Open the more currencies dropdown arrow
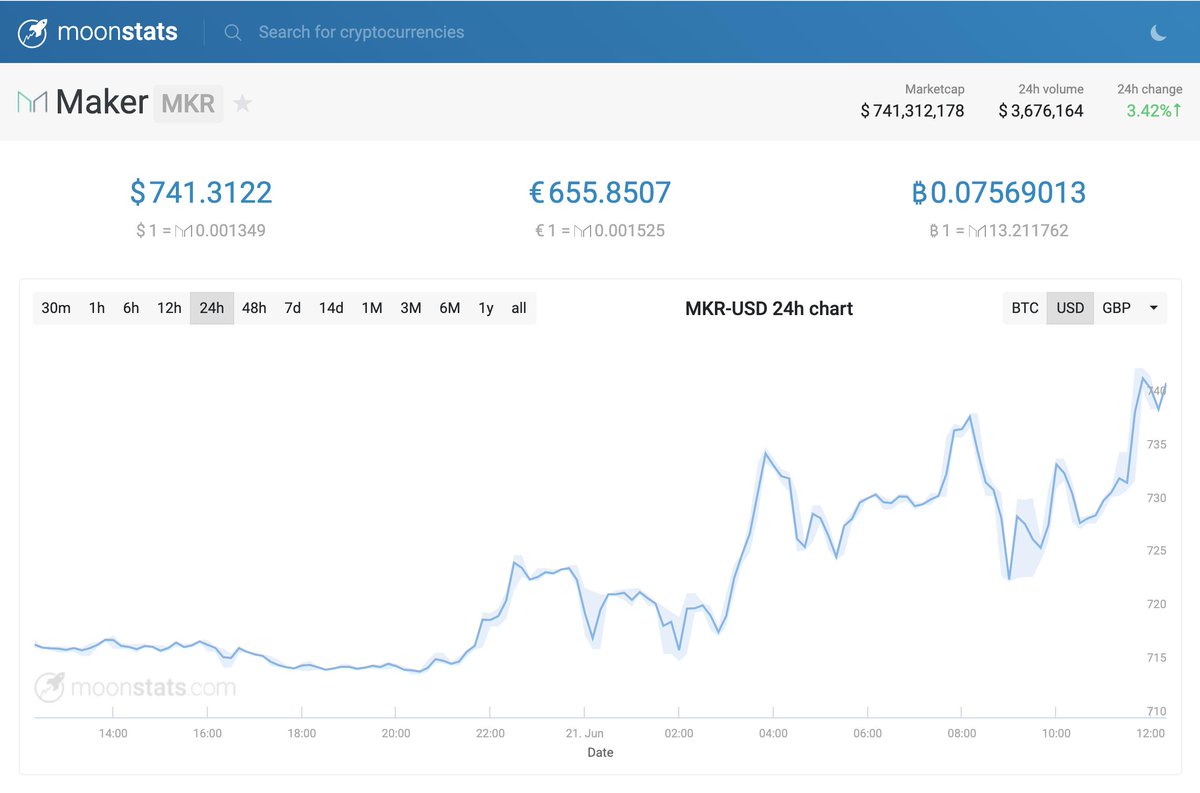This screenshot has height=793, width=1200. 1154,308
